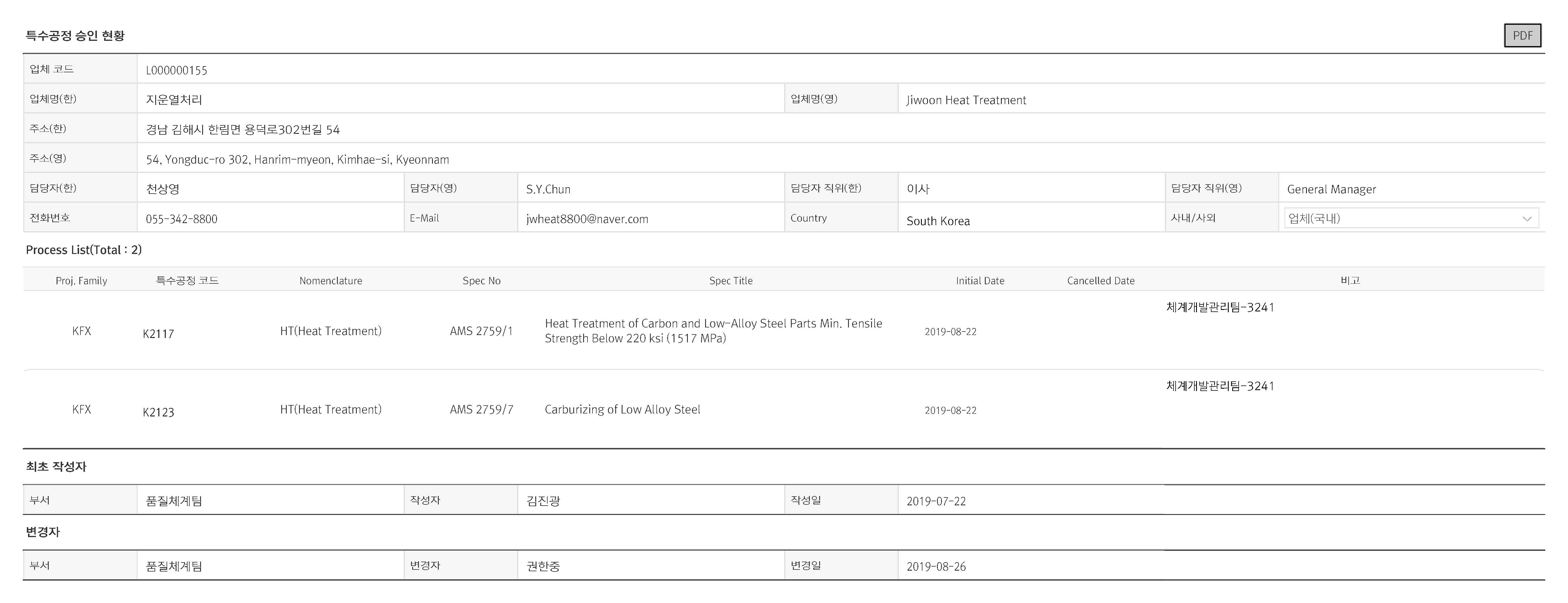1568x603 pixels.
Task: Select the K2123 process row
Action: click(158, 412)
